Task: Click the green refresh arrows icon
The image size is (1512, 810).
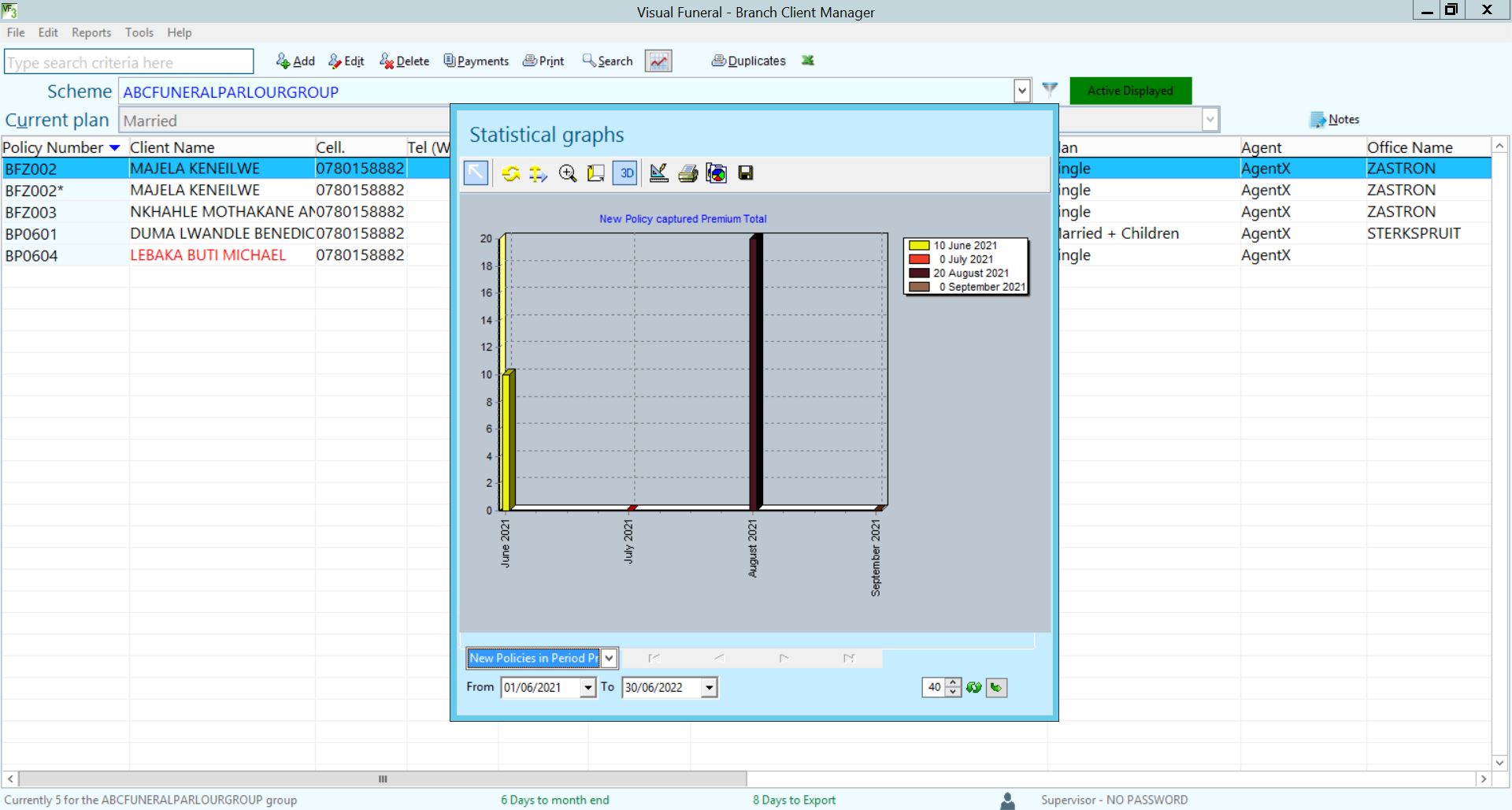Action: [x=974, y=687]
